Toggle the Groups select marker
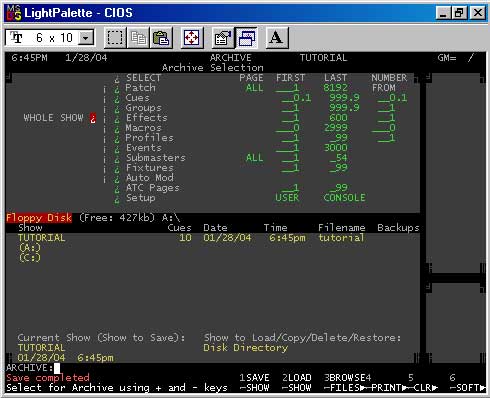490x398 pixels. pyautogui.click(x=117, y=109)
